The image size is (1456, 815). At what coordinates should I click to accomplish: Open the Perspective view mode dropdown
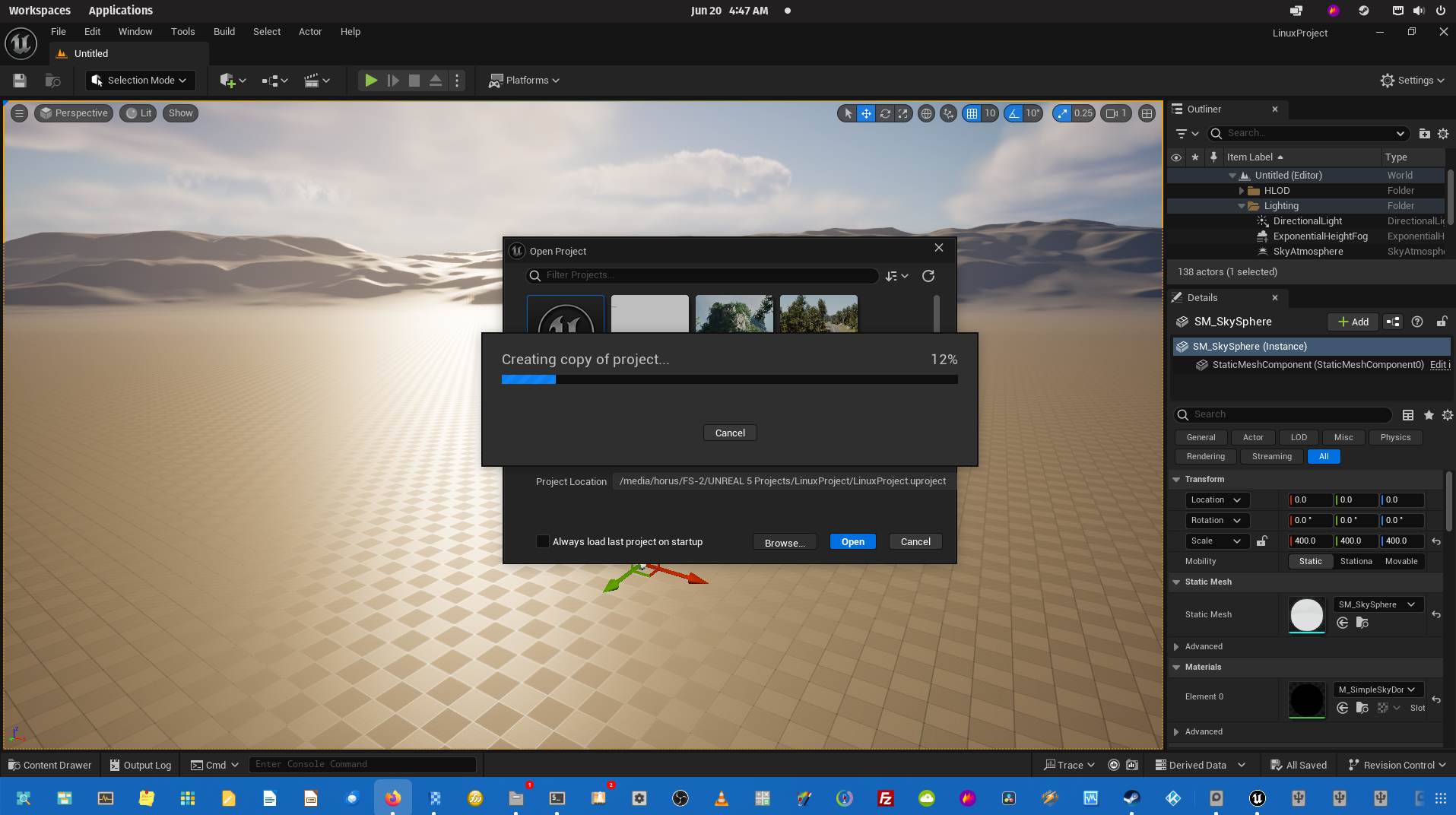(74, 113)
